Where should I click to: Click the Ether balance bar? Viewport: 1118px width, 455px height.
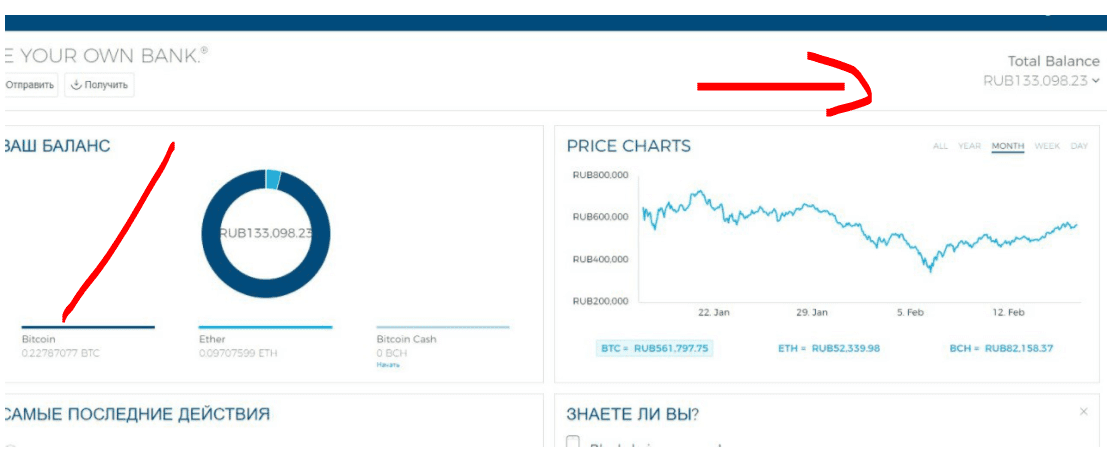point(265,327)
